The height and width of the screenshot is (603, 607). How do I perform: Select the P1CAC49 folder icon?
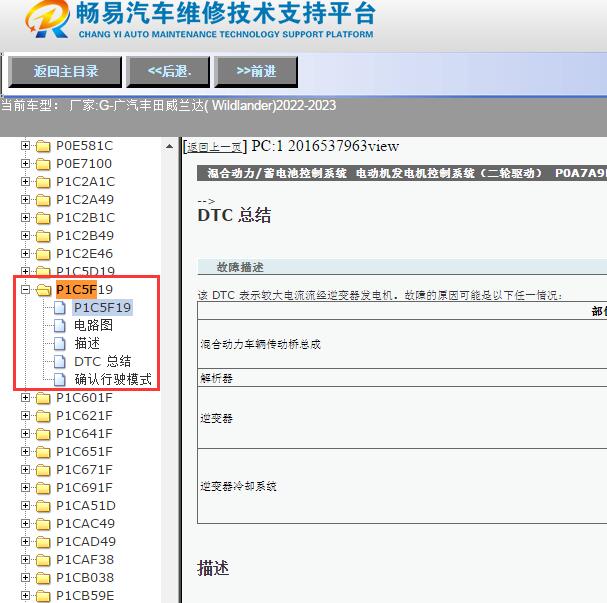pyautogui.click(x=43, y=524)
